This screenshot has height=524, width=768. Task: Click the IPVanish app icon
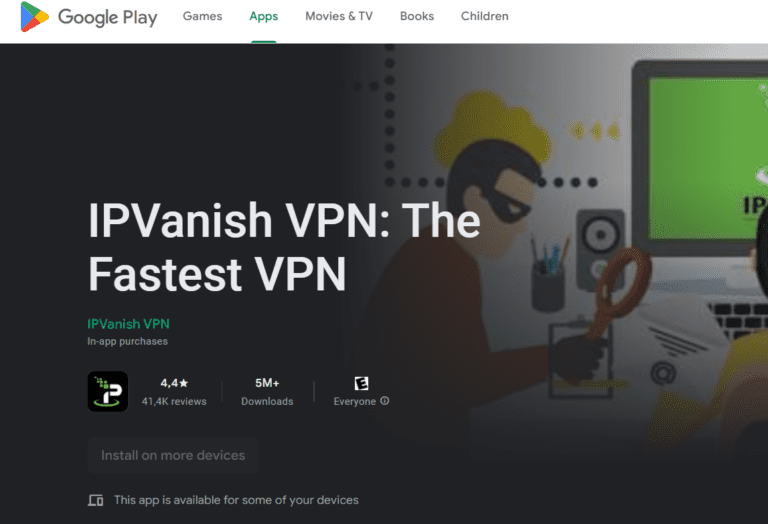(x=108, y=391)
